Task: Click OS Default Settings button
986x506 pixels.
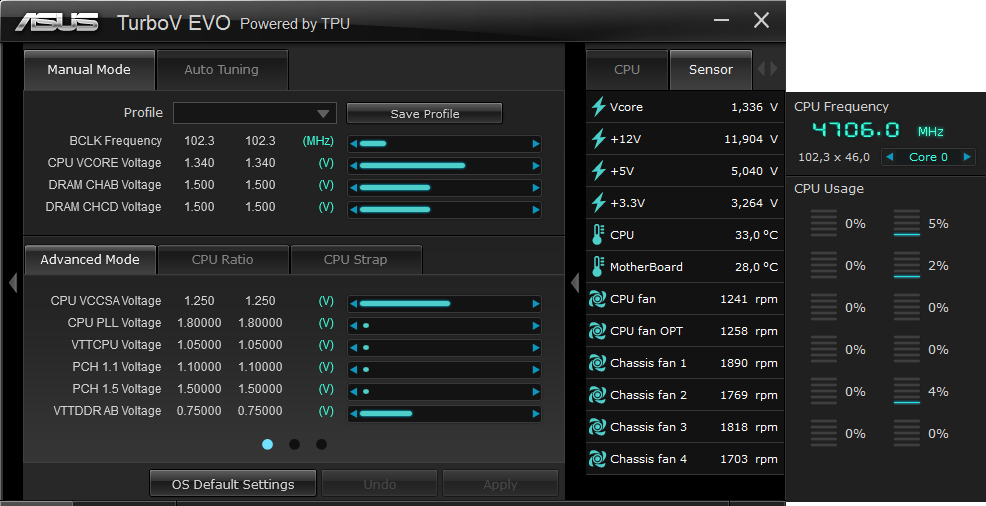Action: [233, 484]
